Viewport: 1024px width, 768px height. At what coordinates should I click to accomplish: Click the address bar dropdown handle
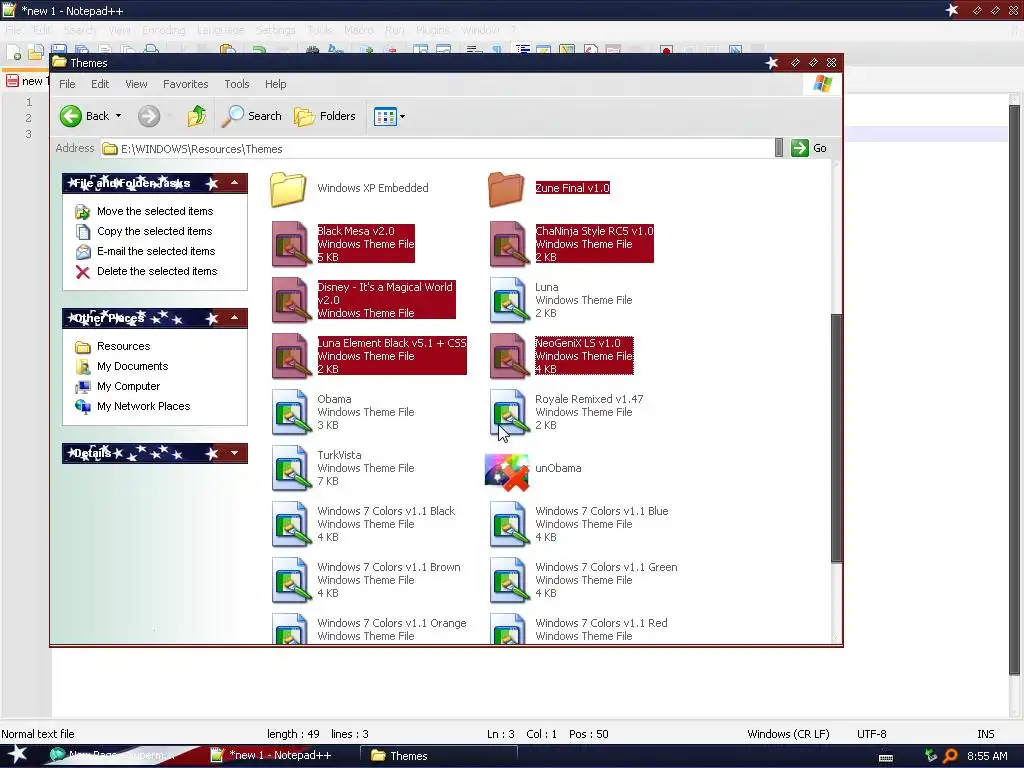pyautogui.click(x=778, y=148)
